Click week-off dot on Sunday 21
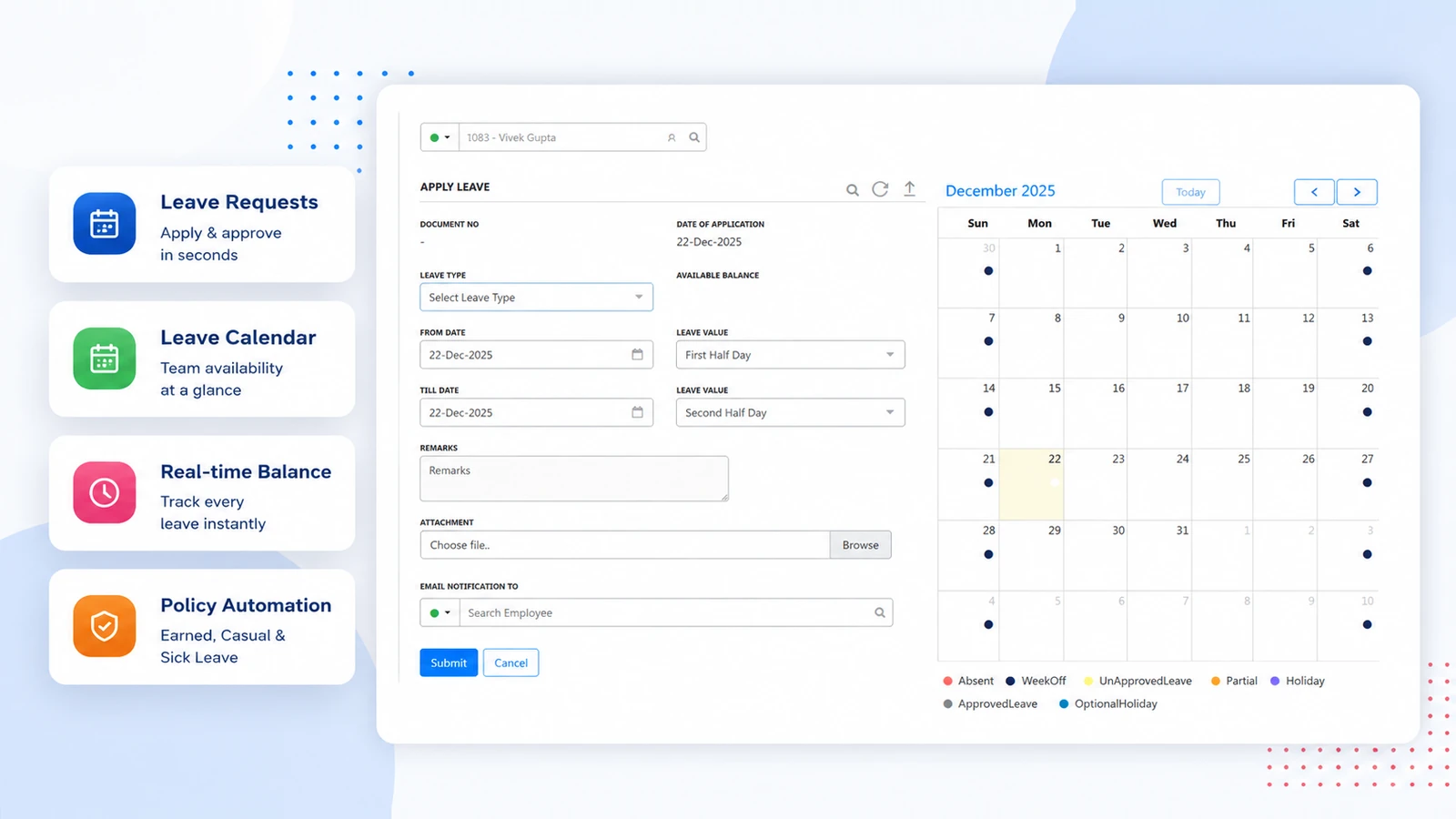 click(x=988, y=482)
